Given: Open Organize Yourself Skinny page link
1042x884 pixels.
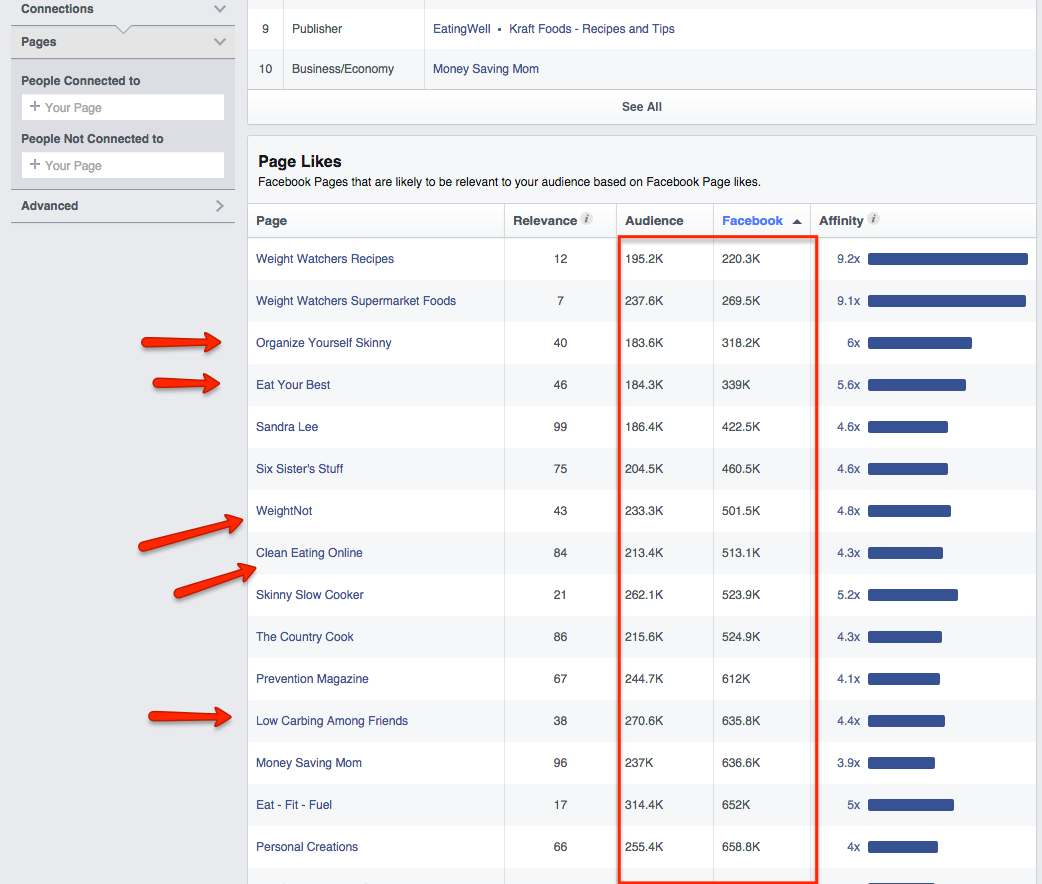Looking at the screenshot, I should pyautogui.click(x=323, y=343).
